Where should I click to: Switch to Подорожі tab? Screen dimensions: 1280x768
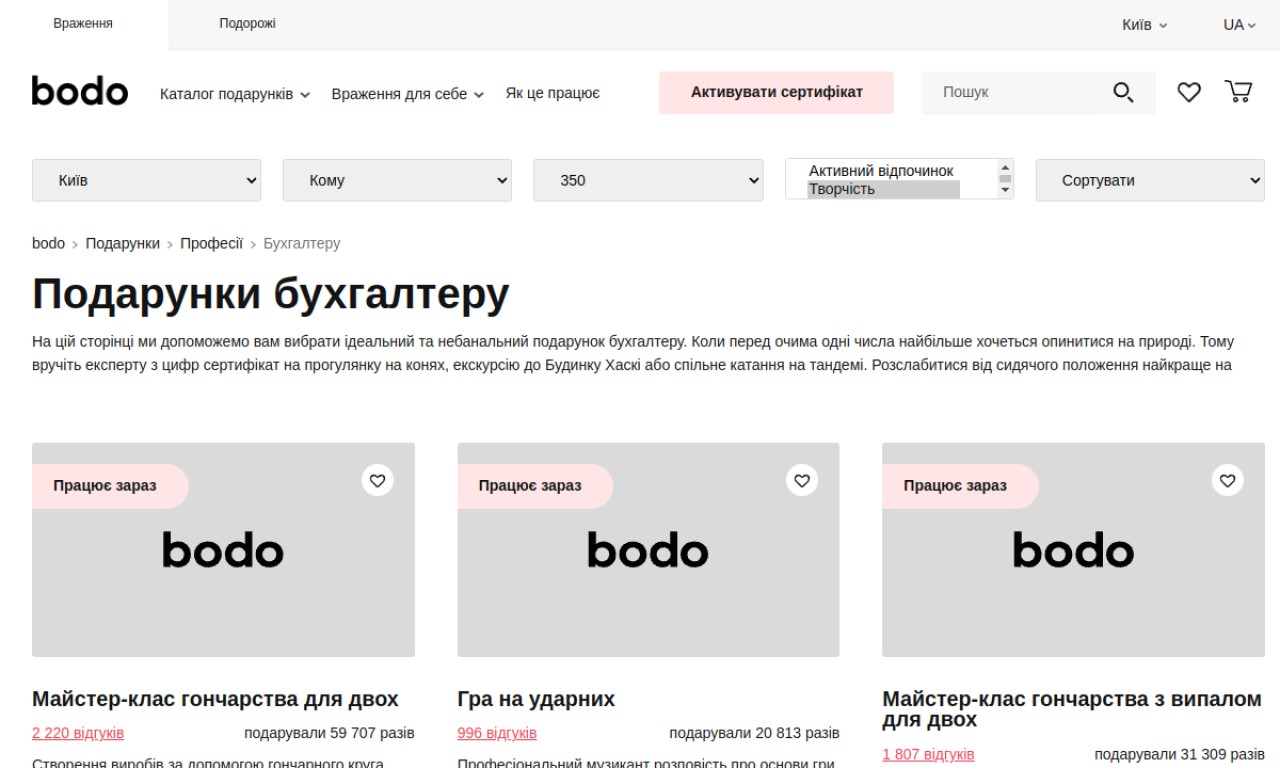click(247, 24)
